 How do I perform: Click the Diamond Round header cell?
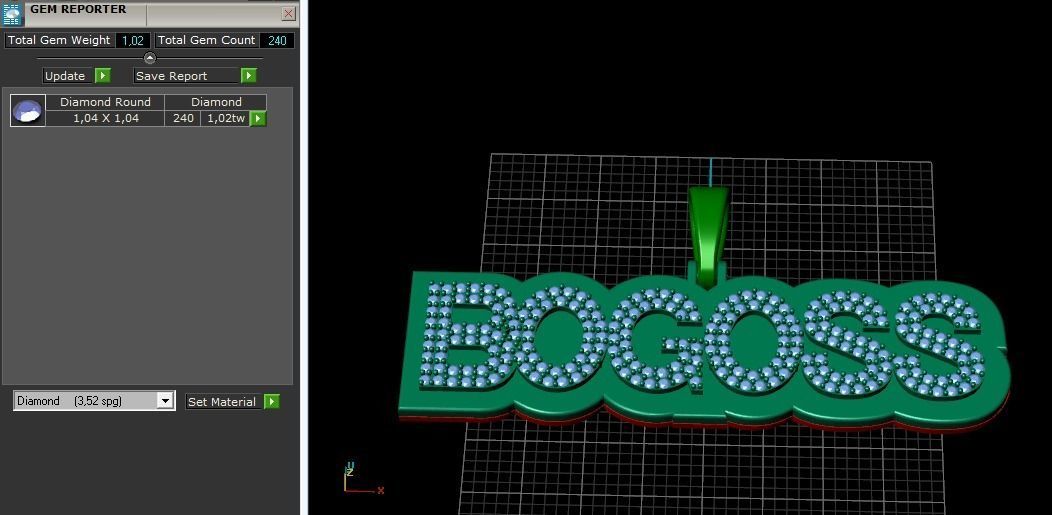coord(105,102)
